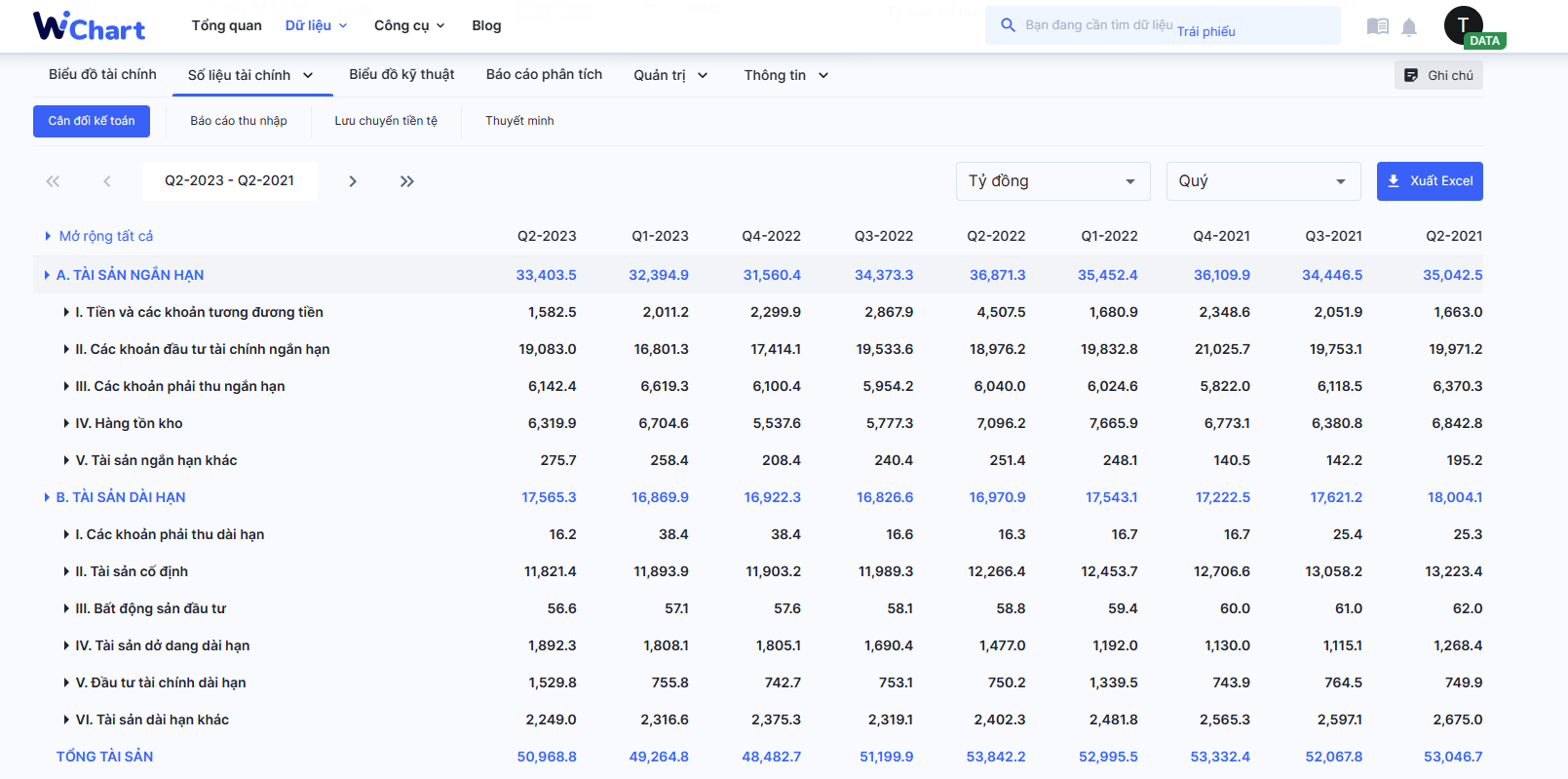Expand Các khoản phải thu dài hạn row
The image size is (1568, 779).
click(x=66, y=534)
